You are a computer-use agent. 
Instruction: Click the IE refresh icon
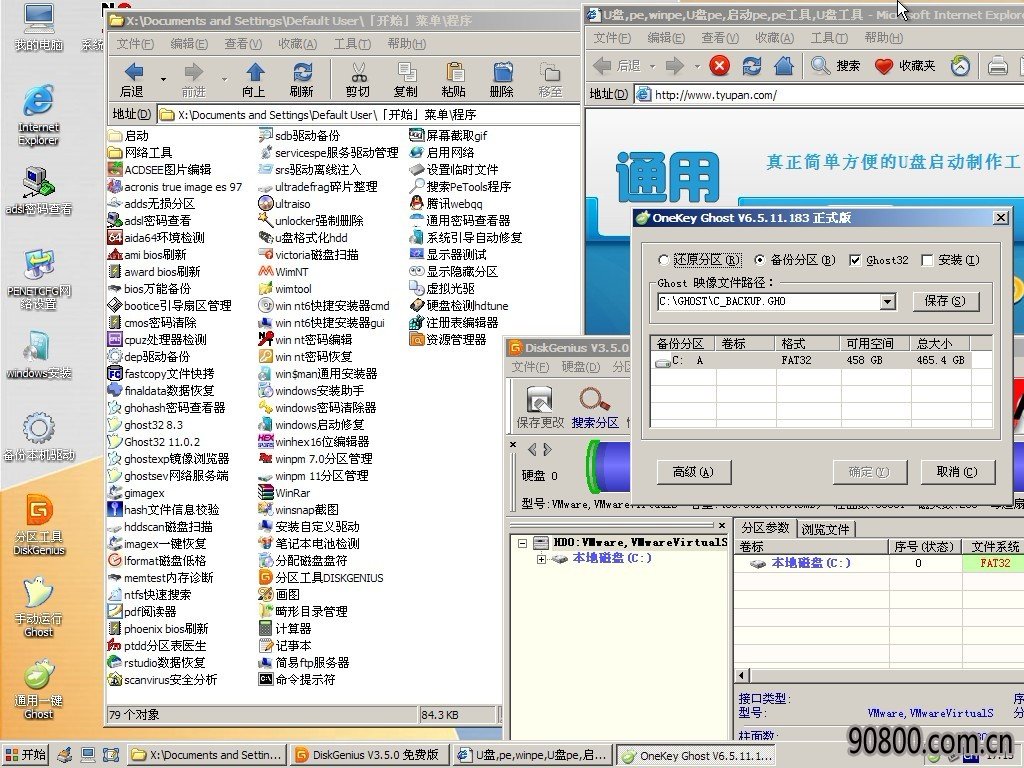pos(752,65)
